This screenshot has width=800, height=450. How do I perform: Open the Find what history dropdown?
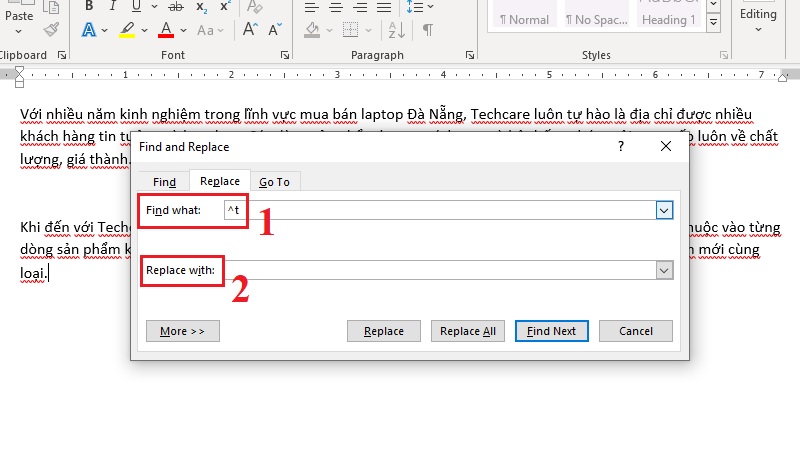pyautogui.click(x=664, y=210)
